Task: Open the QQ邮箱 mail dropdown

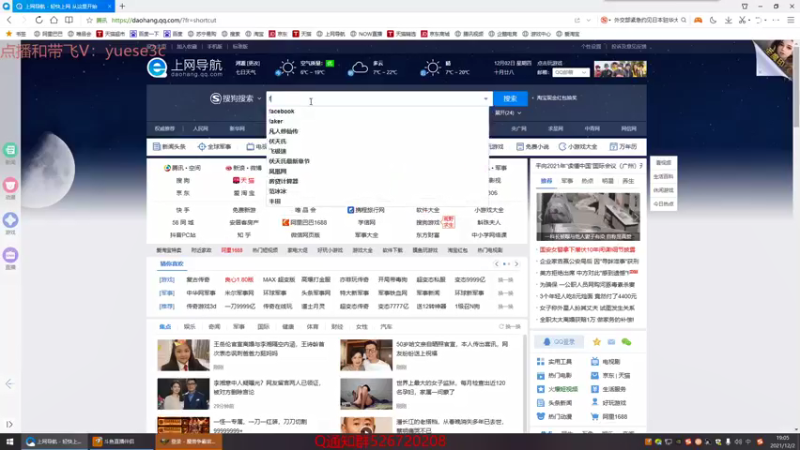Action: point(570,72)
